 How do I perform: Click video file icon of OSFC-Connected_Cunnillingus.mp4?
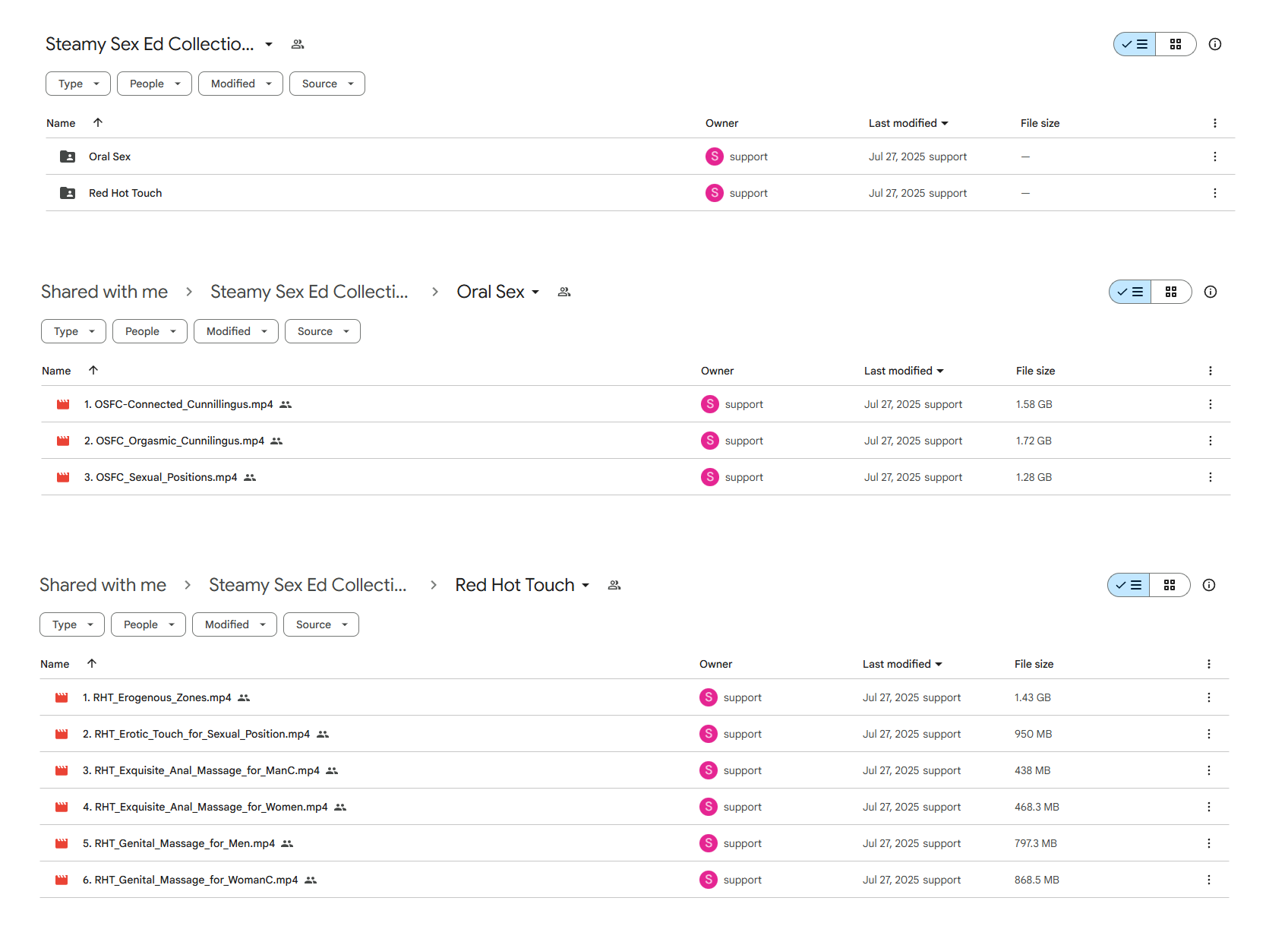[x=63, y=404]
